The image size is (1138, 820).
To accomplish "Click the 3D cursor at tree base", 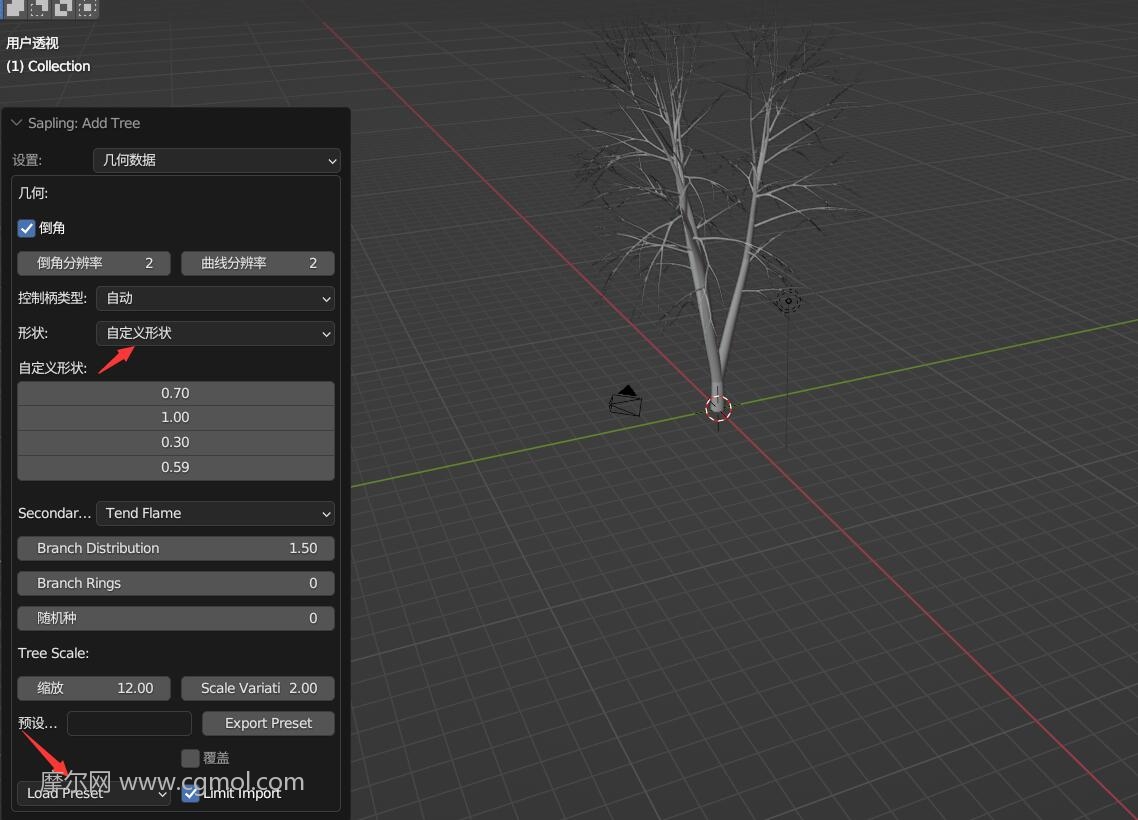I will tap(718, 409).
